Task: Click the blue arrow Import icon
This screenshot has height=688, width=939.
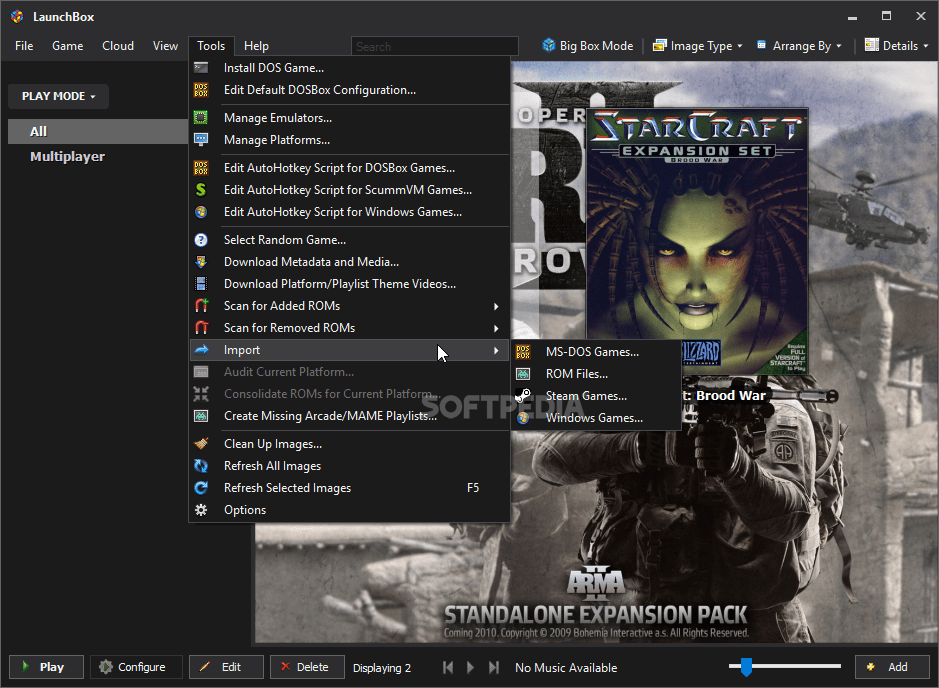Action: [x=201, y=350]
